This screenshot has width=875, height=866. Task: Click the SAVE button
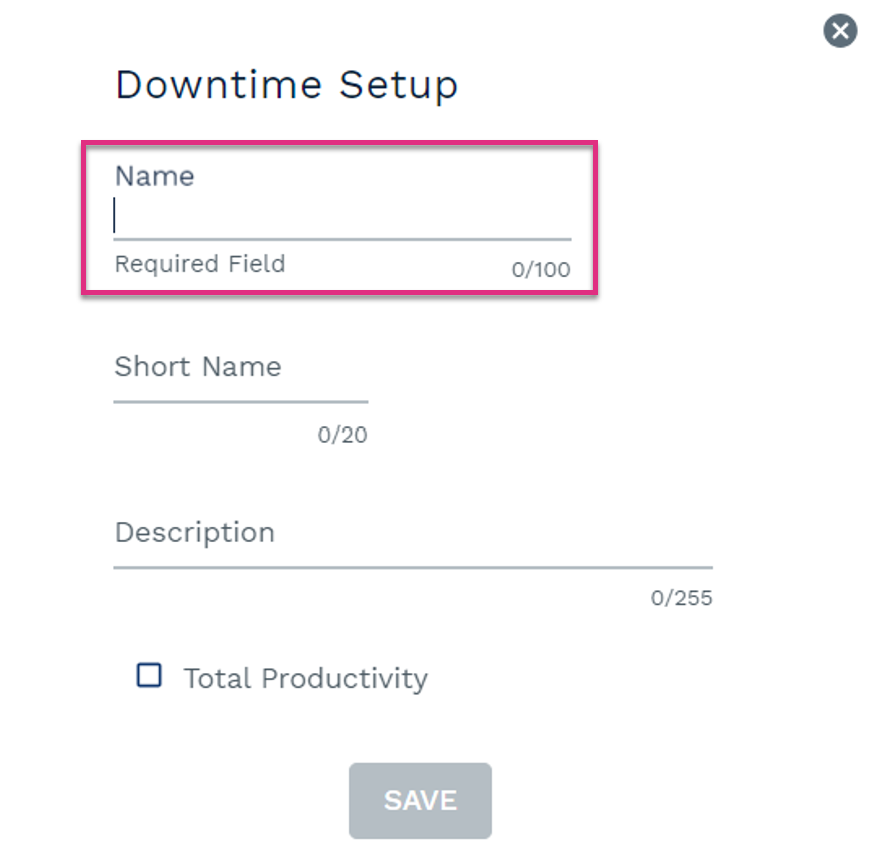pyautogui.click(x=420, y=801)
